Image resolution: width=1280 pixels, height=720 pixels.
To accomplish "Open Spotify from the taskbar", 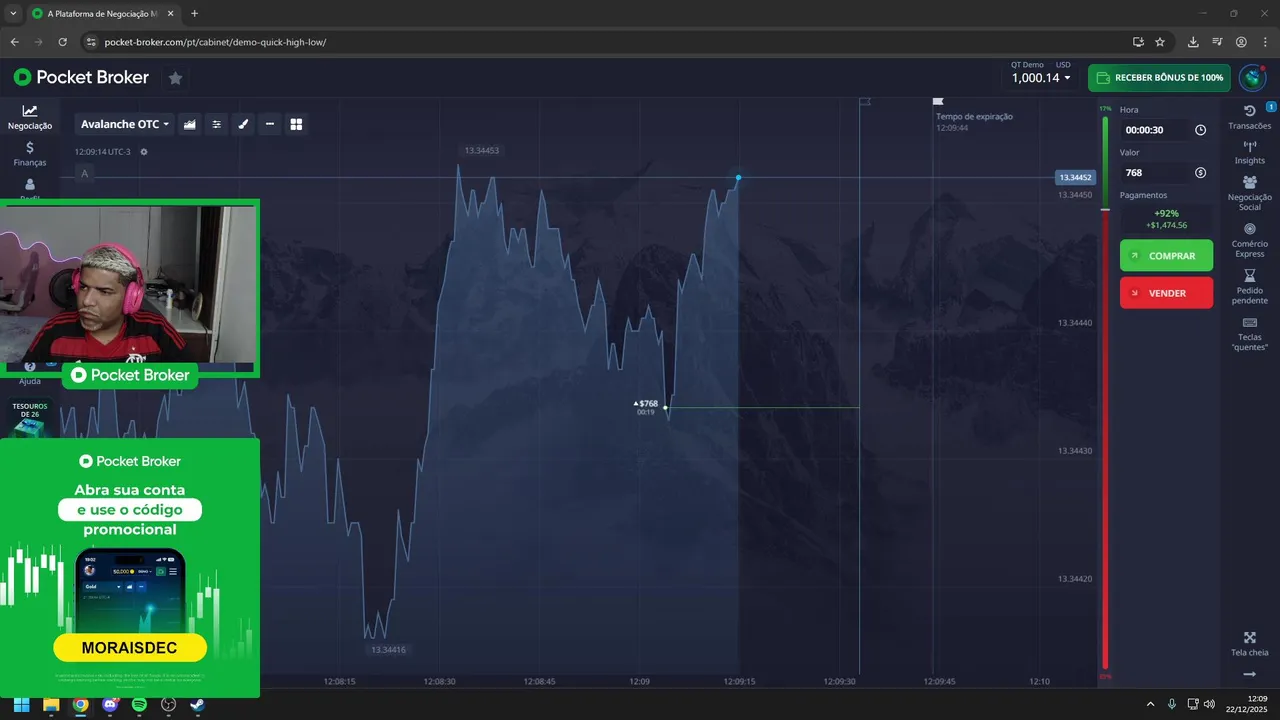I will 139,704.
